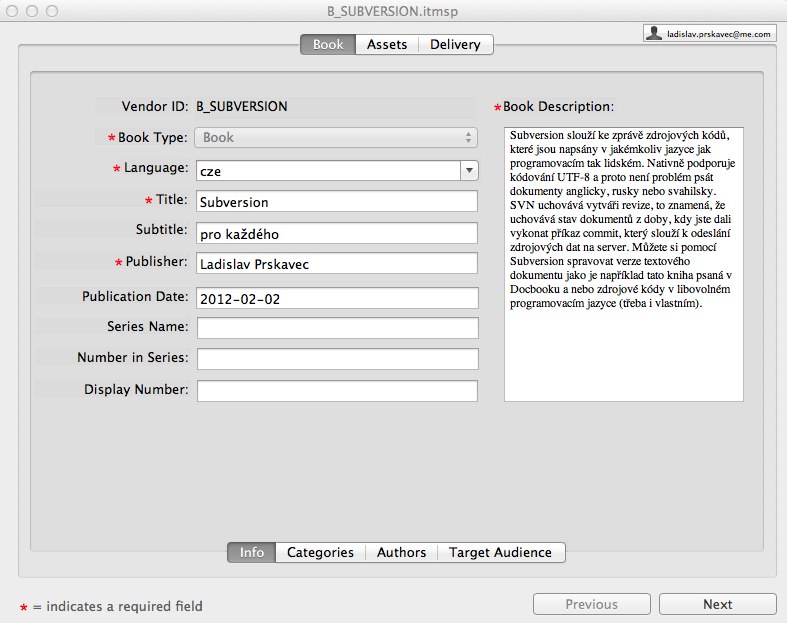
Task: Switch to the Delivery tab
Action: click(455, 45)
